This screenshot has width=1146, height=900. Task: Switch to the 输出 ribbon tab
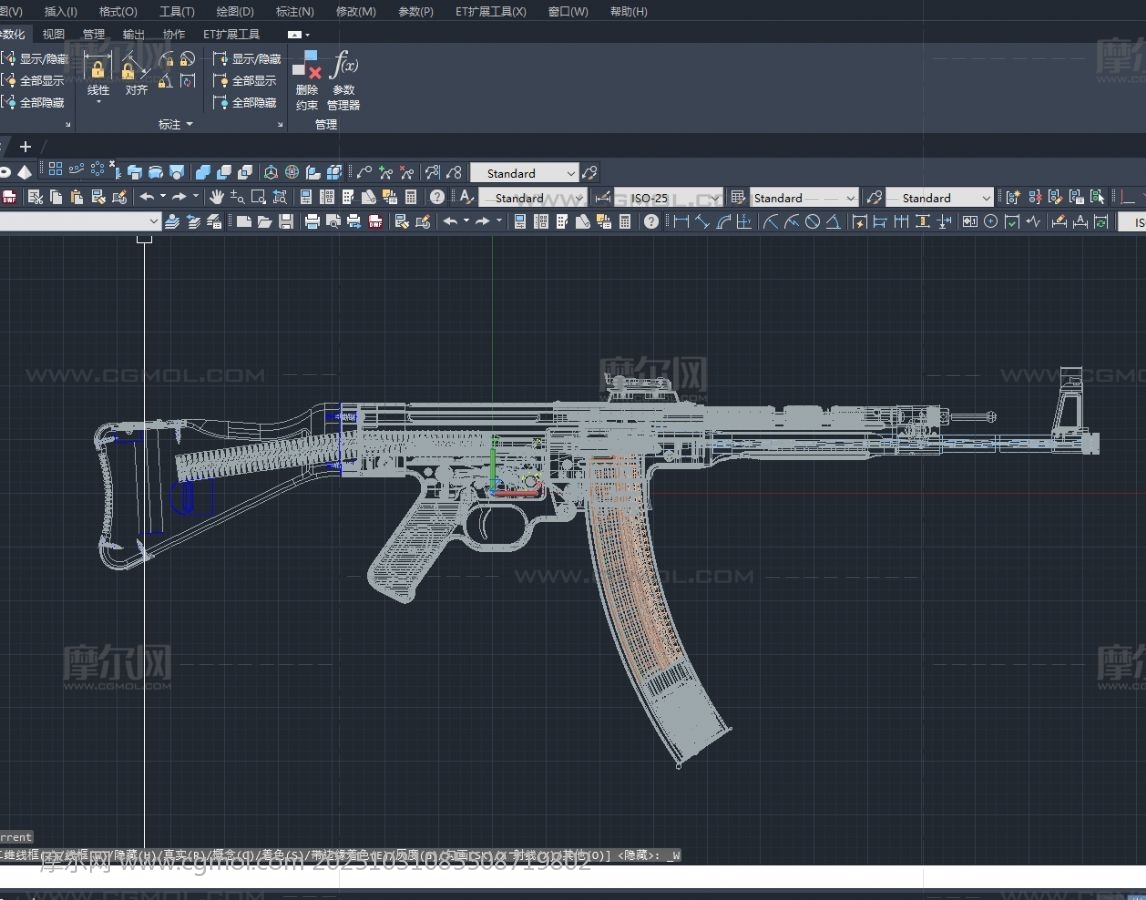[x=133, y=34]
